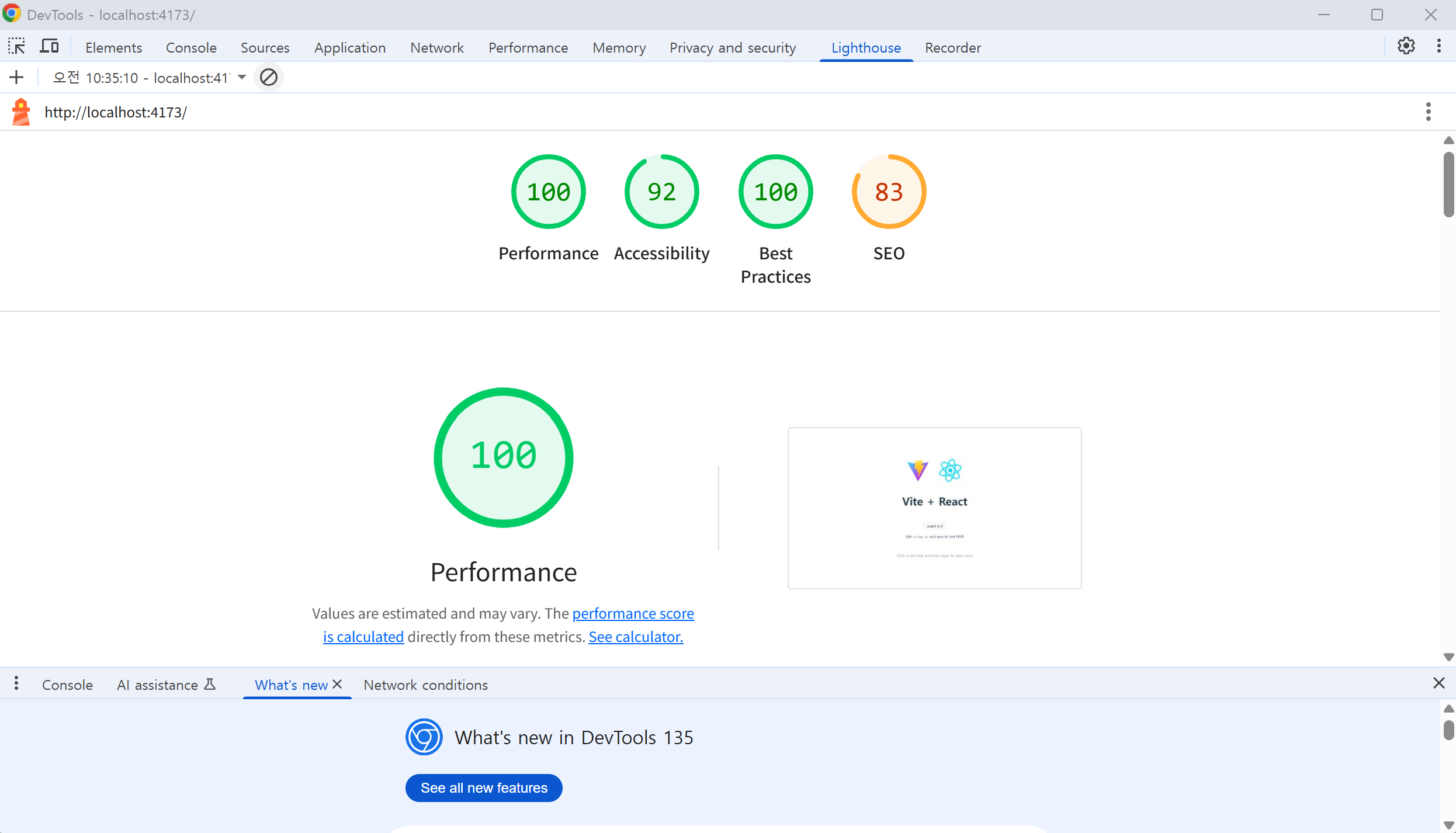Viewport: 1456px width, 833px height.
Task: Click the Vite + React page screenshot thumbnail
Action: click(934, 508)
